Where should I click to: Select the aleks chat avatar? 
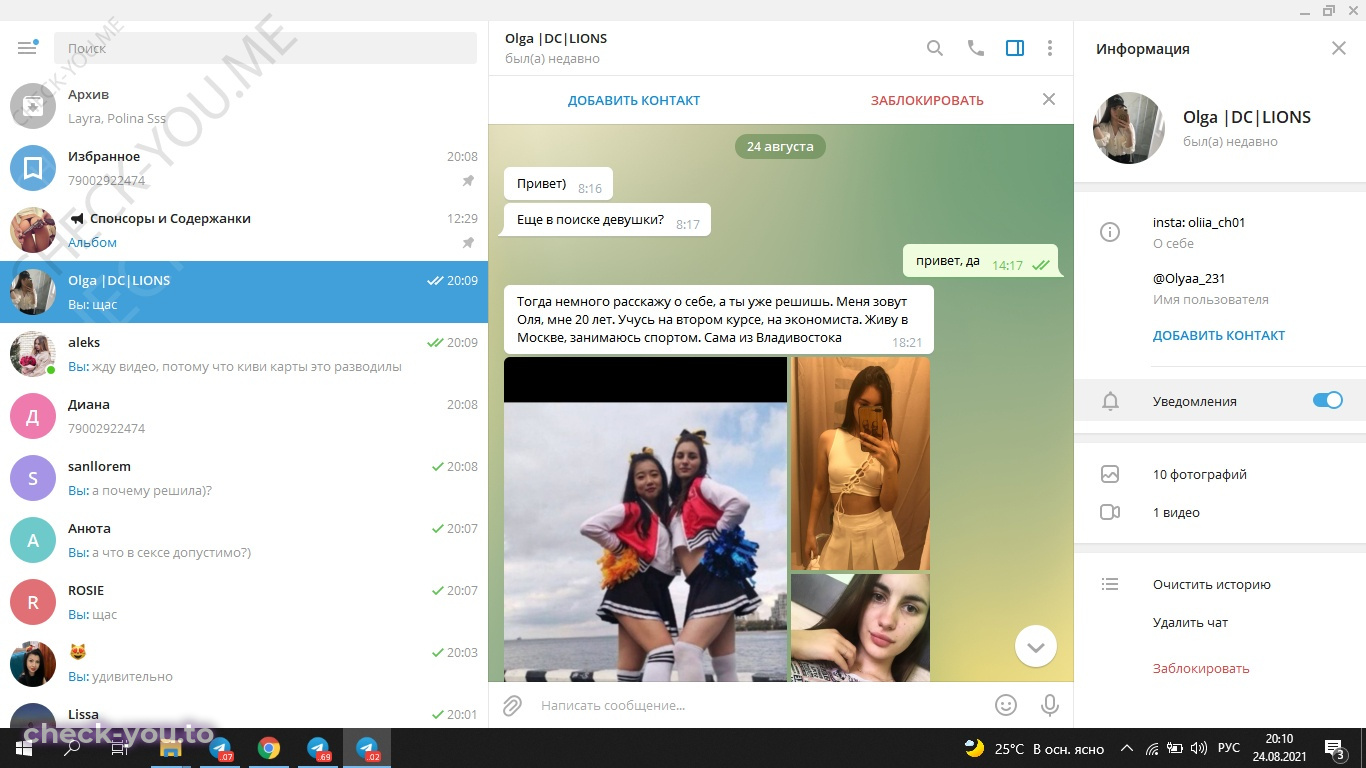click(x=33, y=354)
